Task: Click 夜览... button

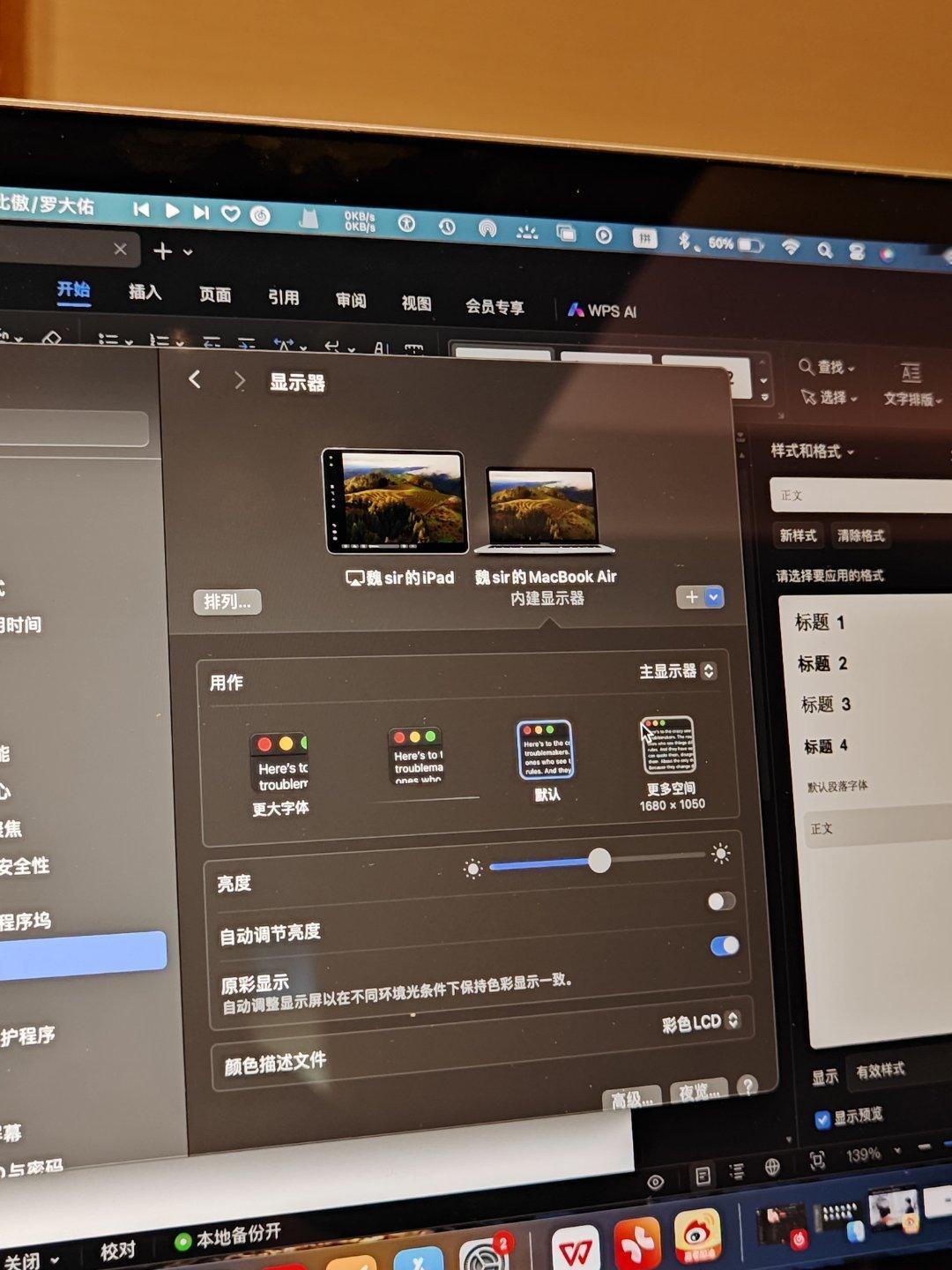Action: tap(699, 1092)
